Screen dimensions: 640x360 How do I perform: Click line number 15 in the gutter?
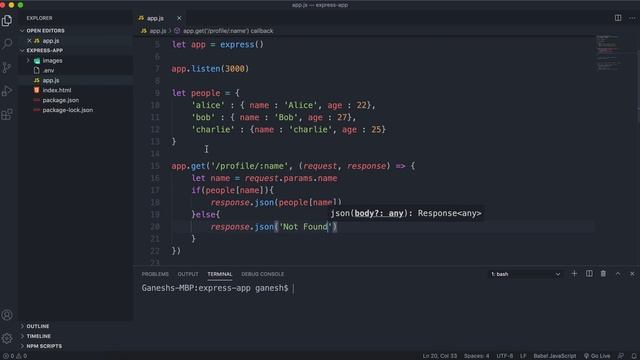click(155, 166)
